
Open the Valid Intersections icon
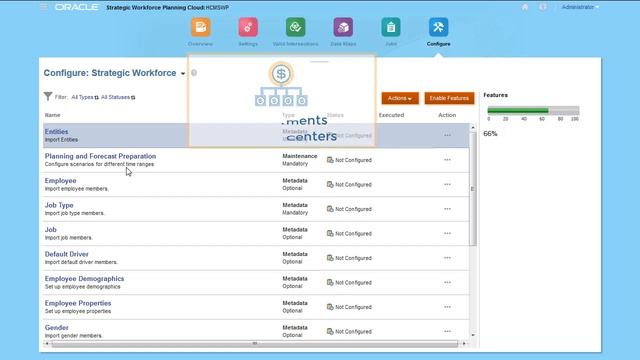(x=296, y=27)
